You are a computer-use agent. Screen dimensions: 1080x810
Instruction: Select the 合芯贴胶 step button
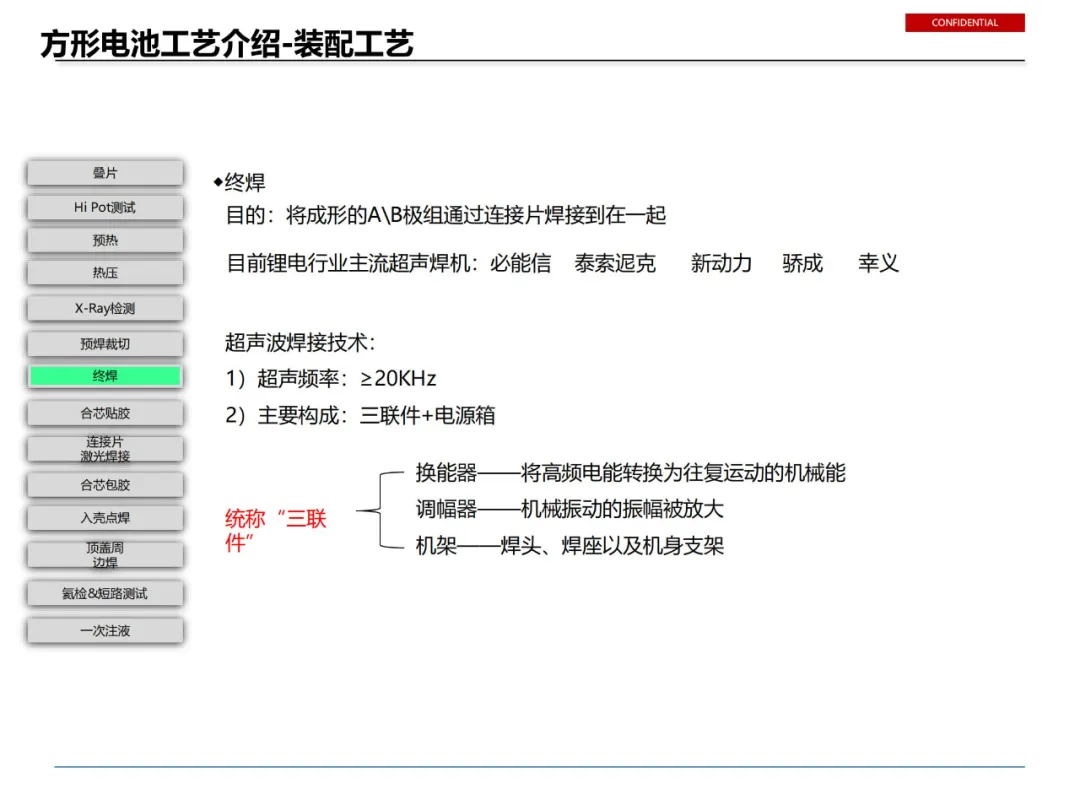[x=105, y=413]
